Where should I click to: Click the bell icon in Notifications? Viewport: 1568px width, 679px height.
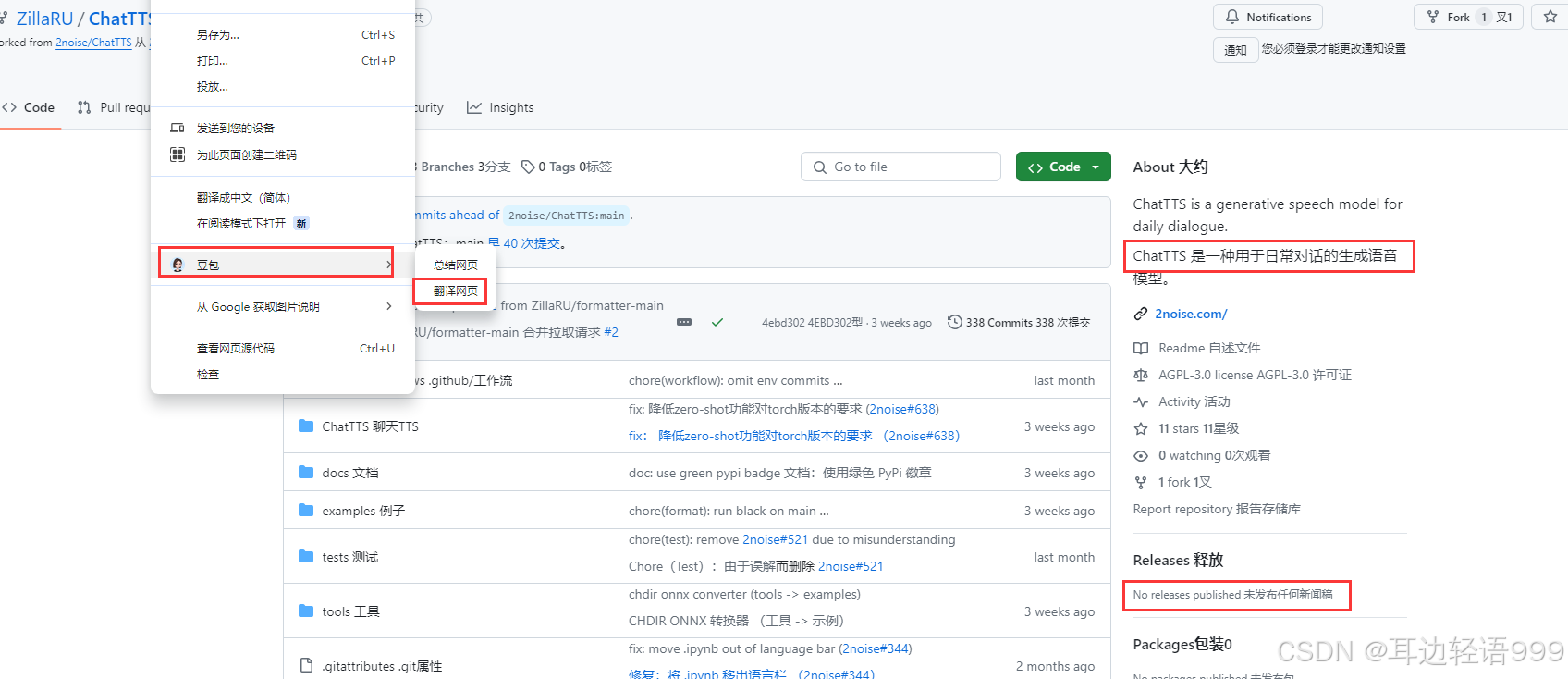point(1232,17)
